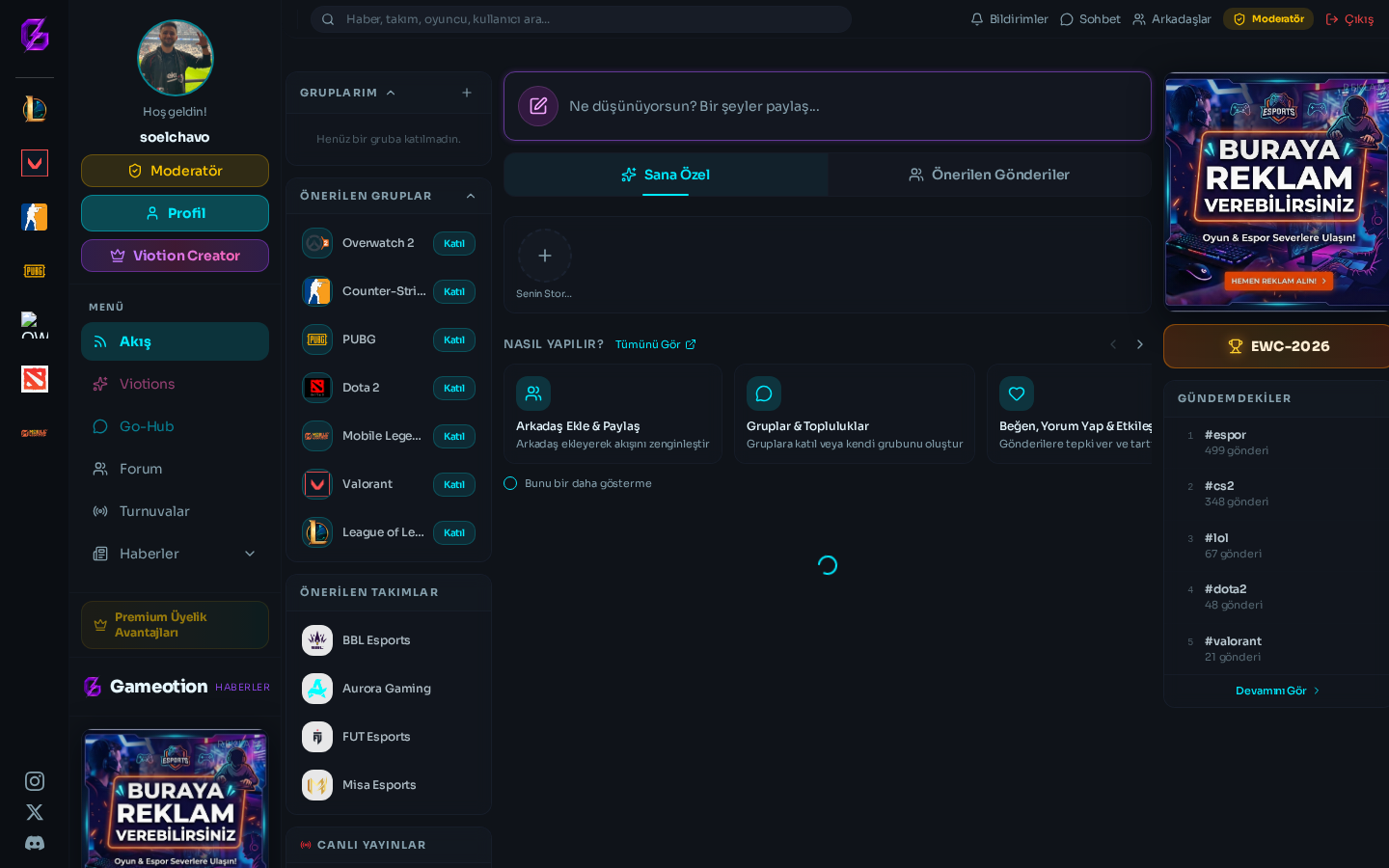Collapse the Gruplarım section
1389x868 pixels.
click(x=391, y=93)
